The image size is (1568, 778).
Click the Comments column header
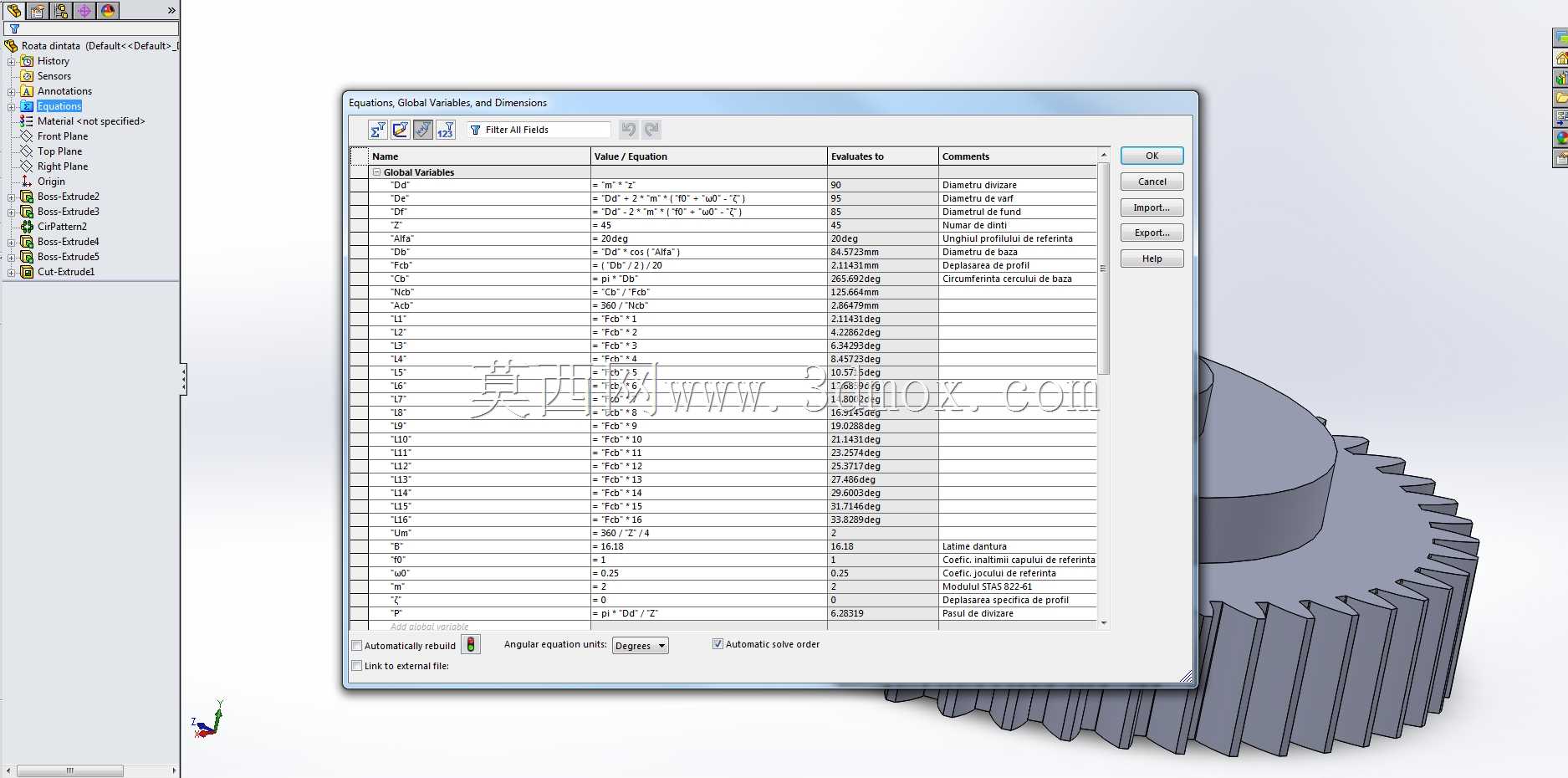tap(1018, 156)
